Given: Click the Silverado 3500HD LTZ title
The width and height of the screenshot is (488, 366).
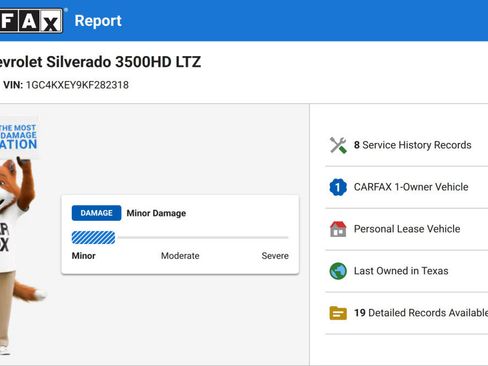Looking at the screenshot, I should tap(100, 62).
